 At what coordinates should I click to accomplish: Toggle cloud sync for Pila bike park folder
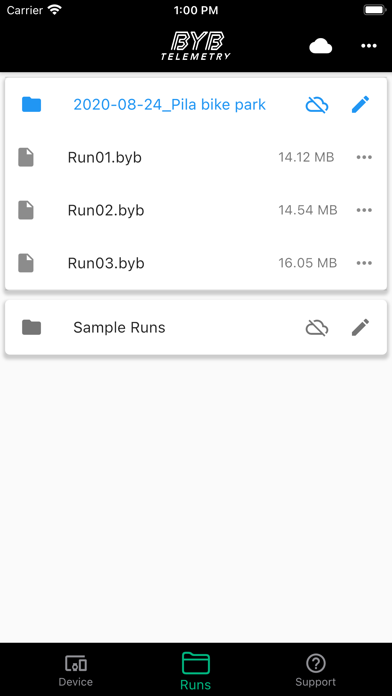317,105
